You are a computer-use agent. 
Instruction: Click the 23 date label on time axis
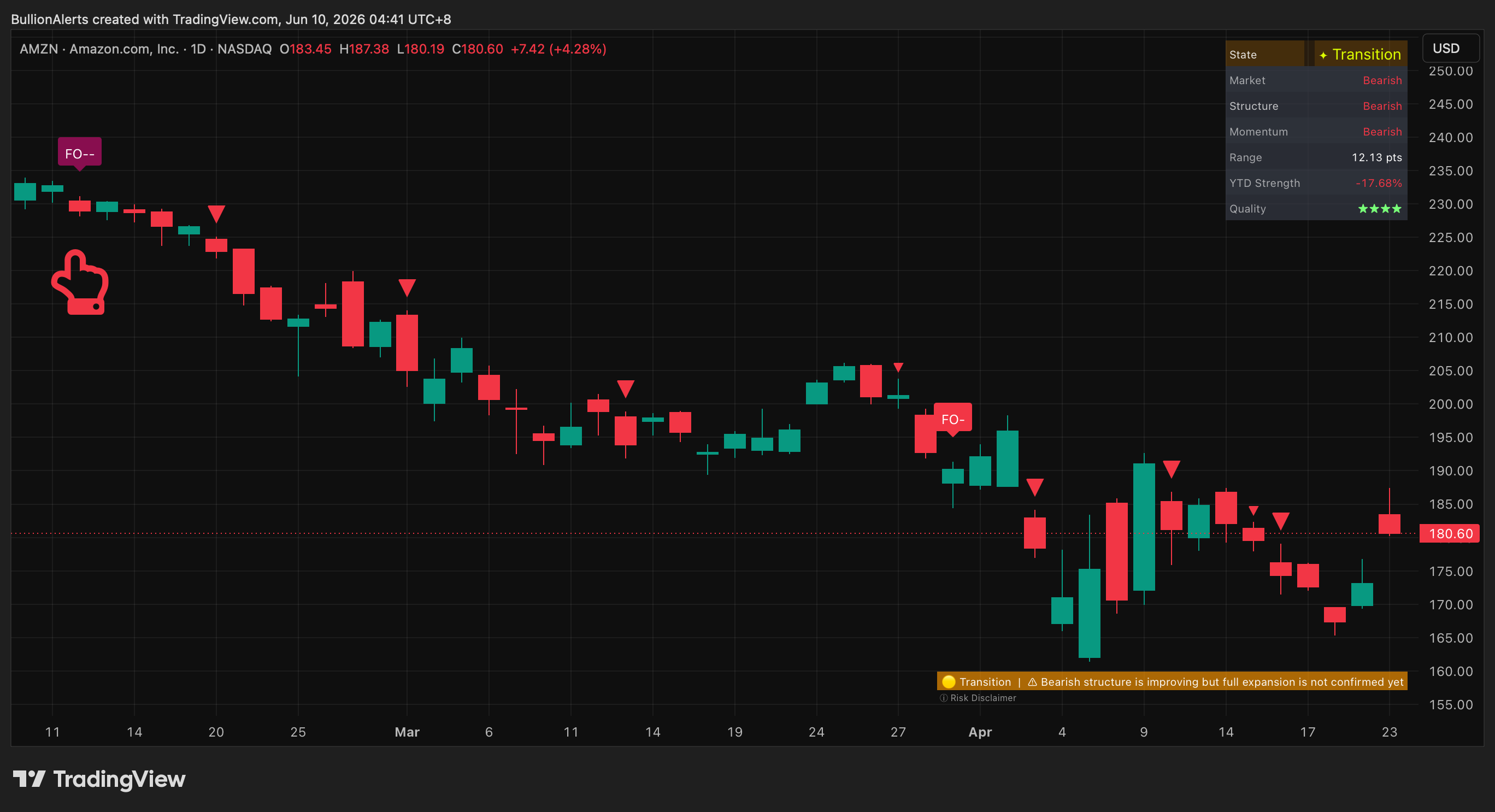(1390, 732)
